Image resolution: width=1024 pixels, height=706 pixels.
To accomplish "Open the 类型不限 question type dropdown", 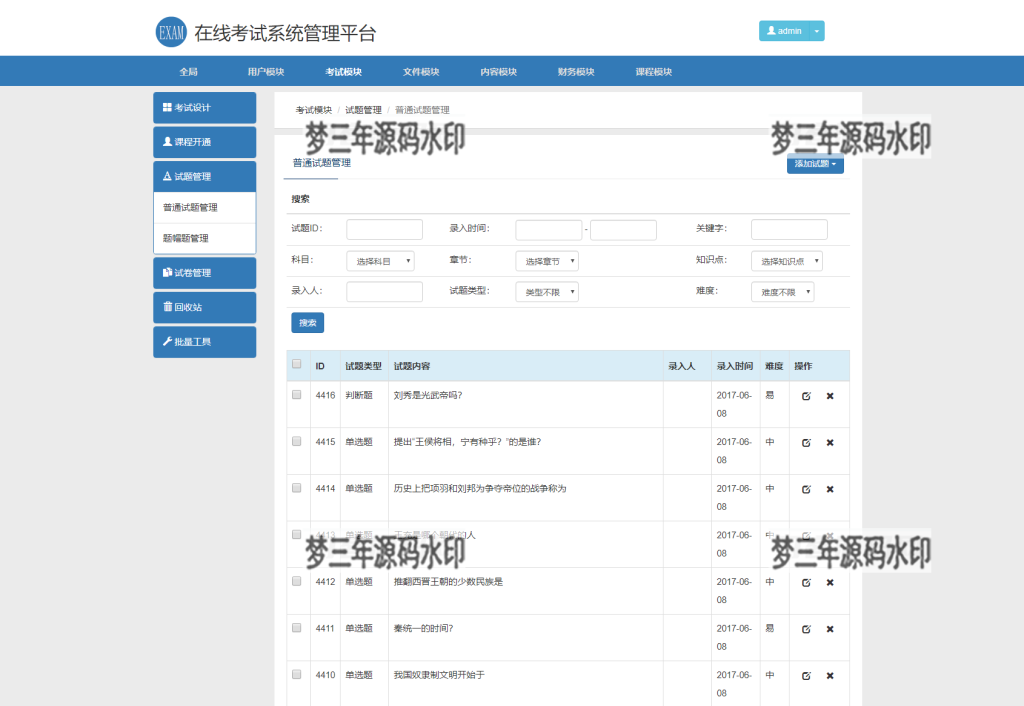I will tap(547, 292).
